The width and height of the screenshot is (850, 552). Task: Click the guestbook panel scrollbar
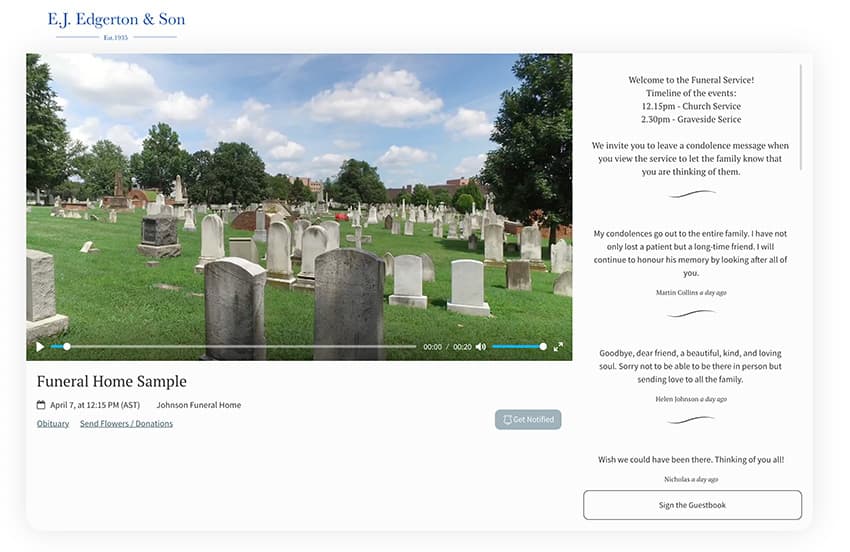pos(800,117)
